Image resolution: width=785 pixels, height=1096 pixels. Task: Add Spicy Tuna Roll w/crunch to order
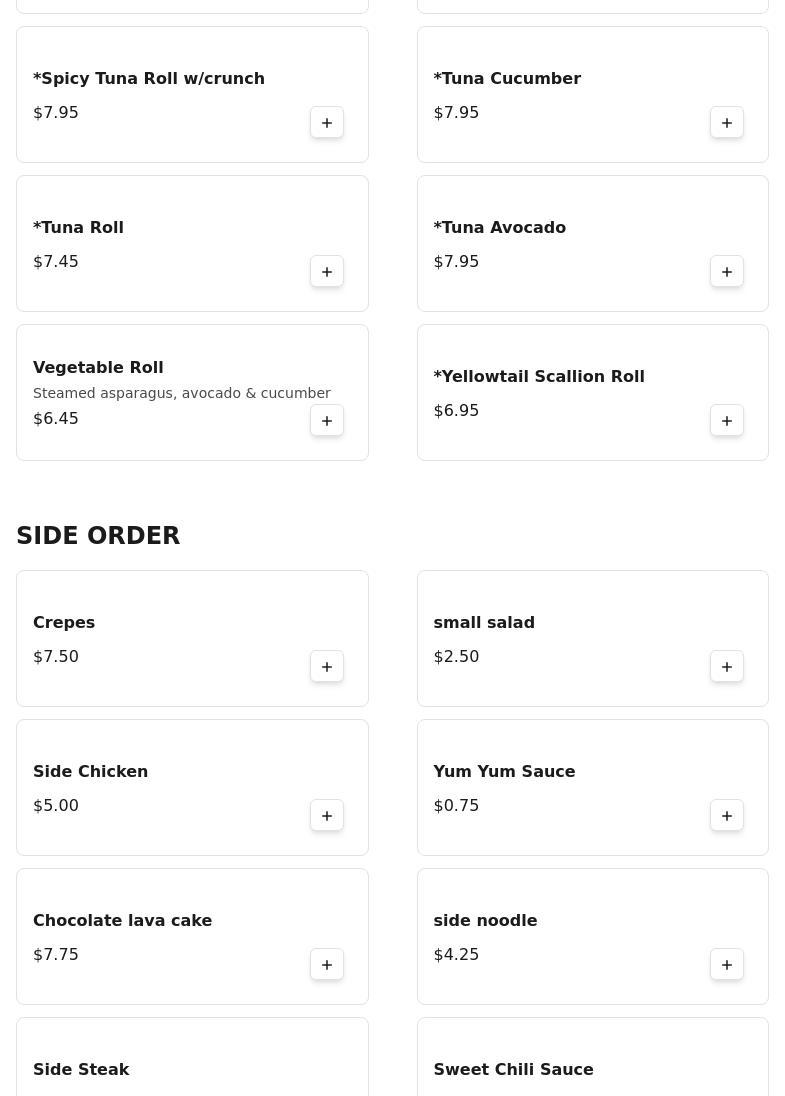[327, 123]
